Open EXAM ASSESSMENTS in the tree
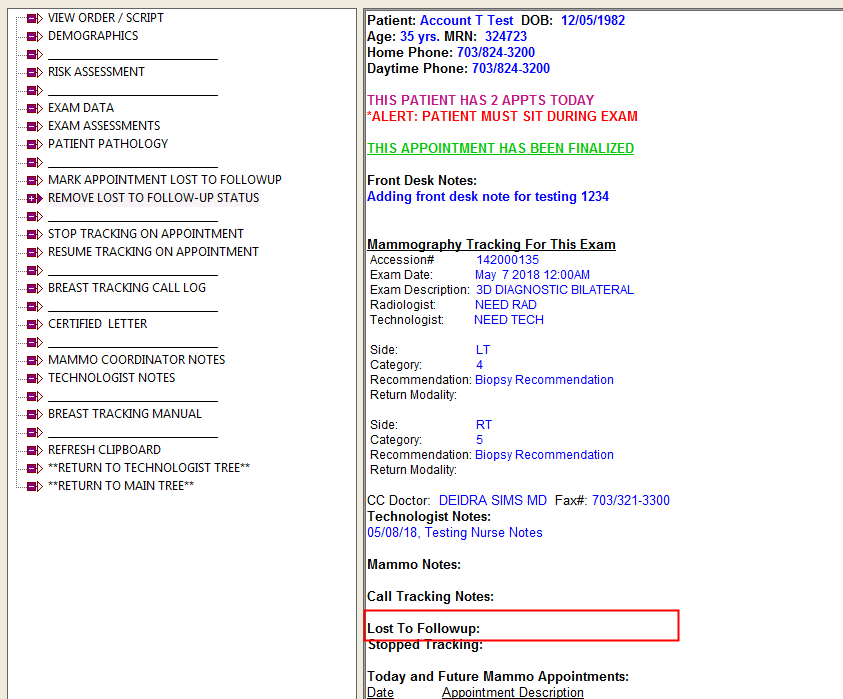 (x=104, y=126)
